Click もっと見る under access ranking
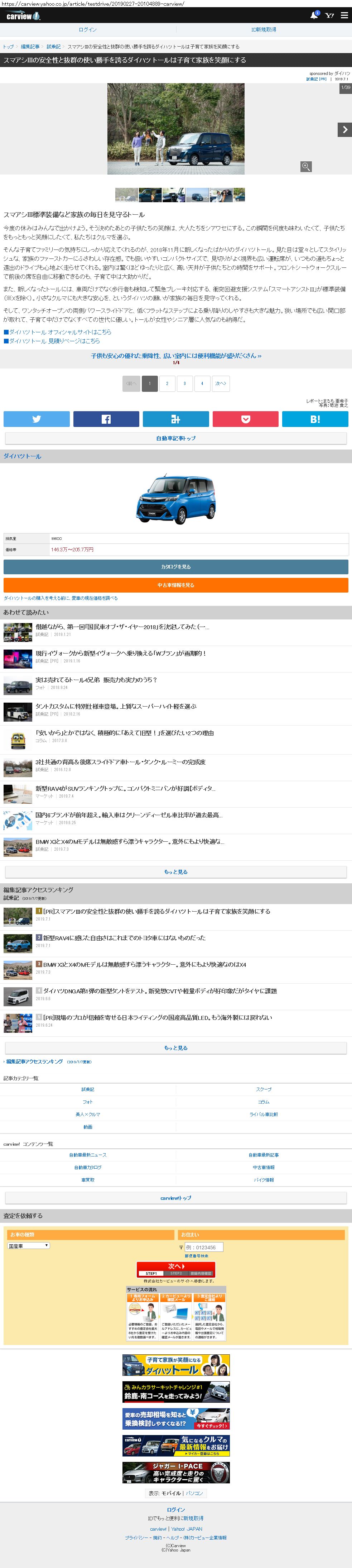The height and width of the screenshot is (1568, 352). point(176,1048)
